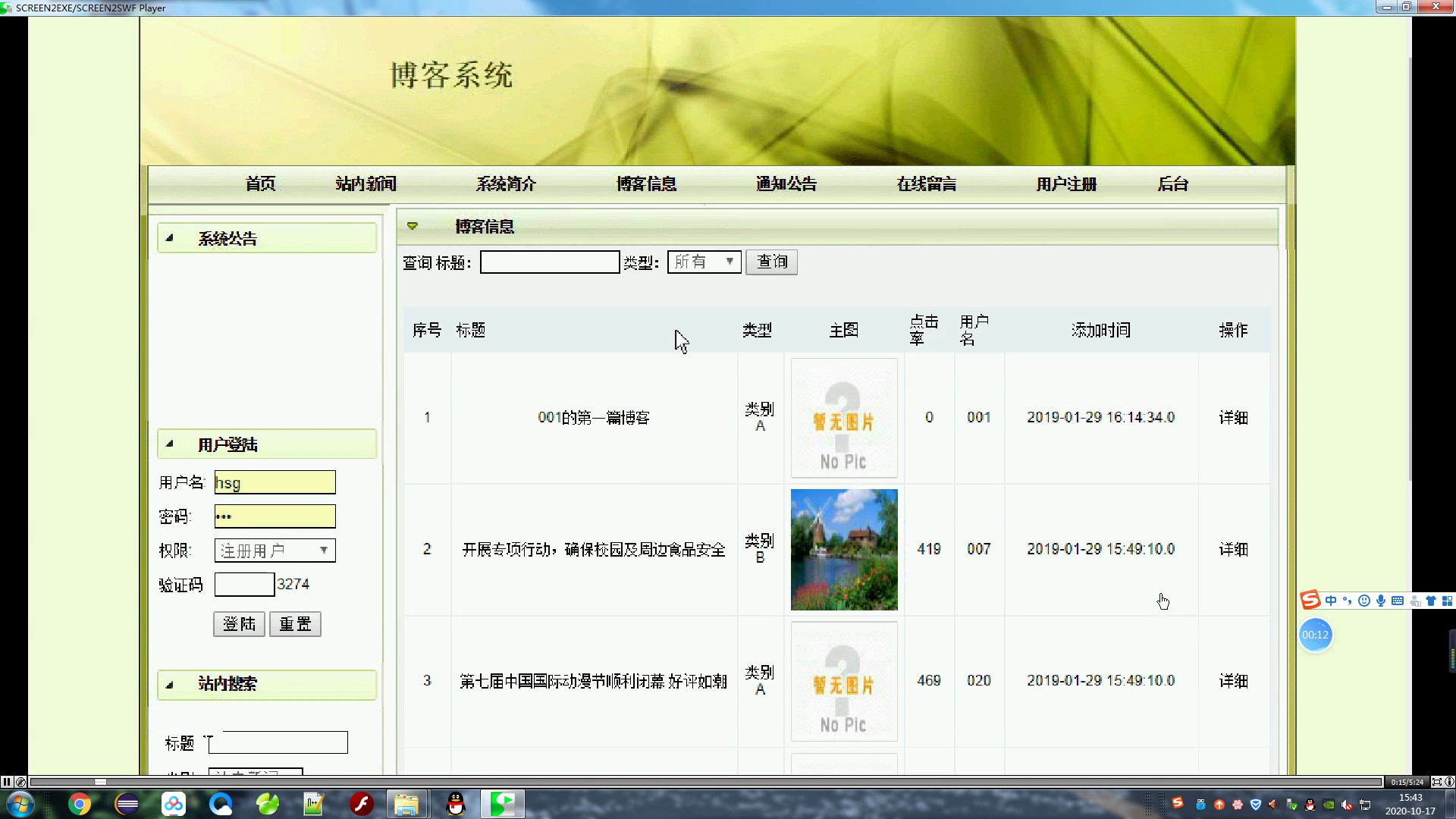
Task: Switch Sogou input Chinese/English mode
Action: (x=1331, y=601)
